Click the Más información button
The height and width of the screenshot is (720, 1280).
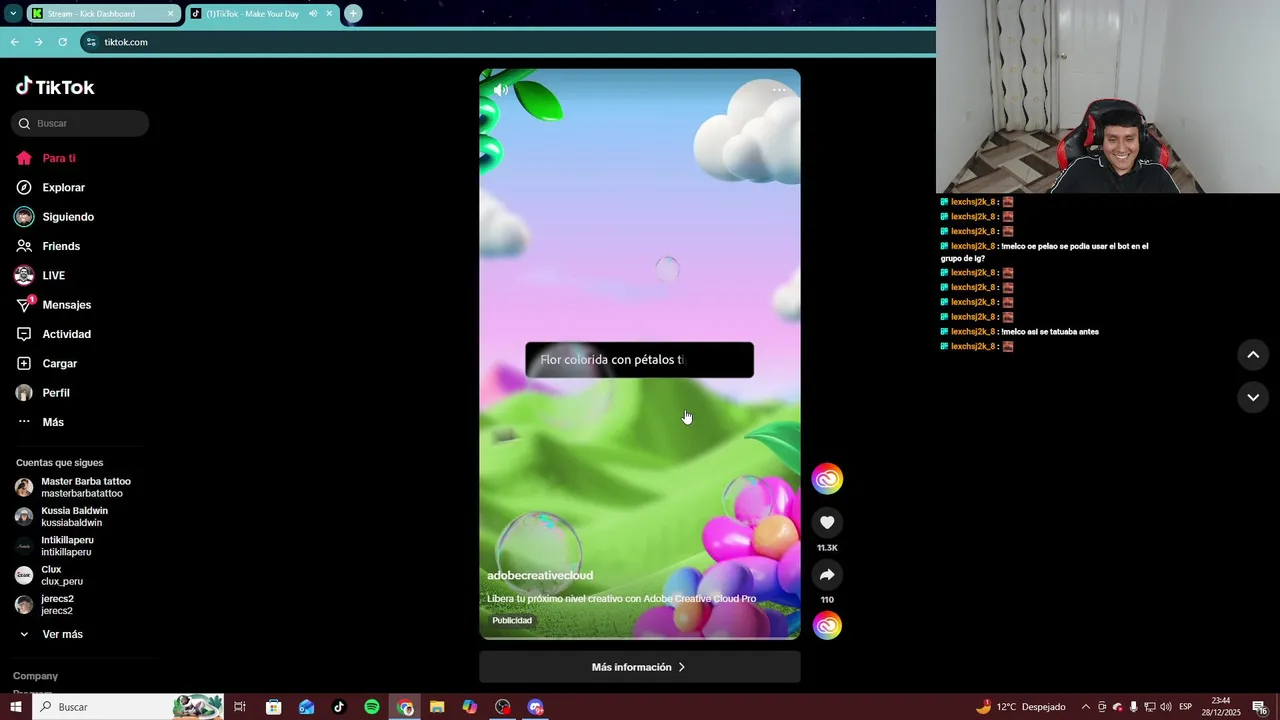pos(640,667)
